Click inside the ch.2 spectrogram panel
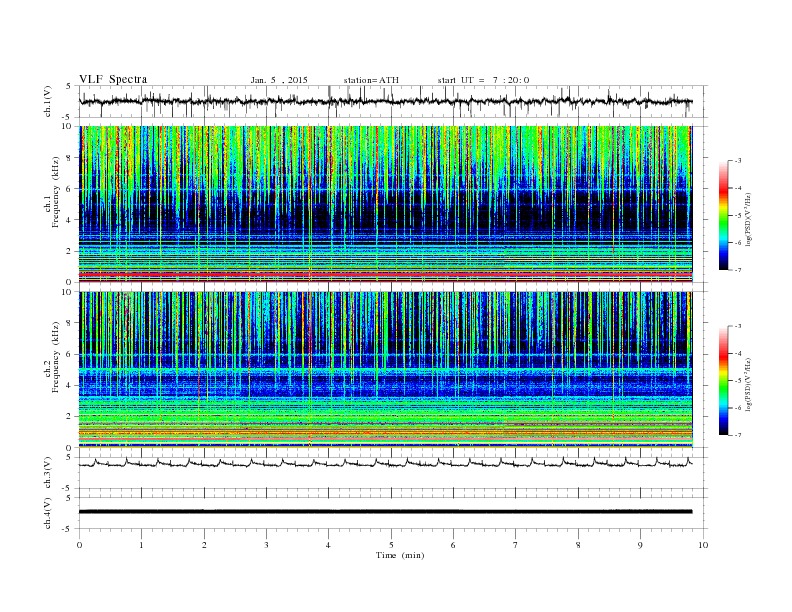The image size is (792, 612). click(x=385, y=370)
